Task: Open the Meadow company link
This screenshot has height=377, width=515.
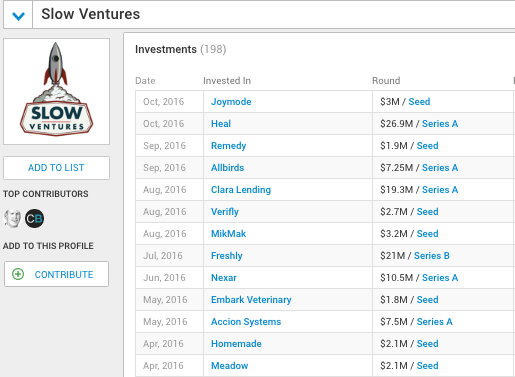Action: 230,366
